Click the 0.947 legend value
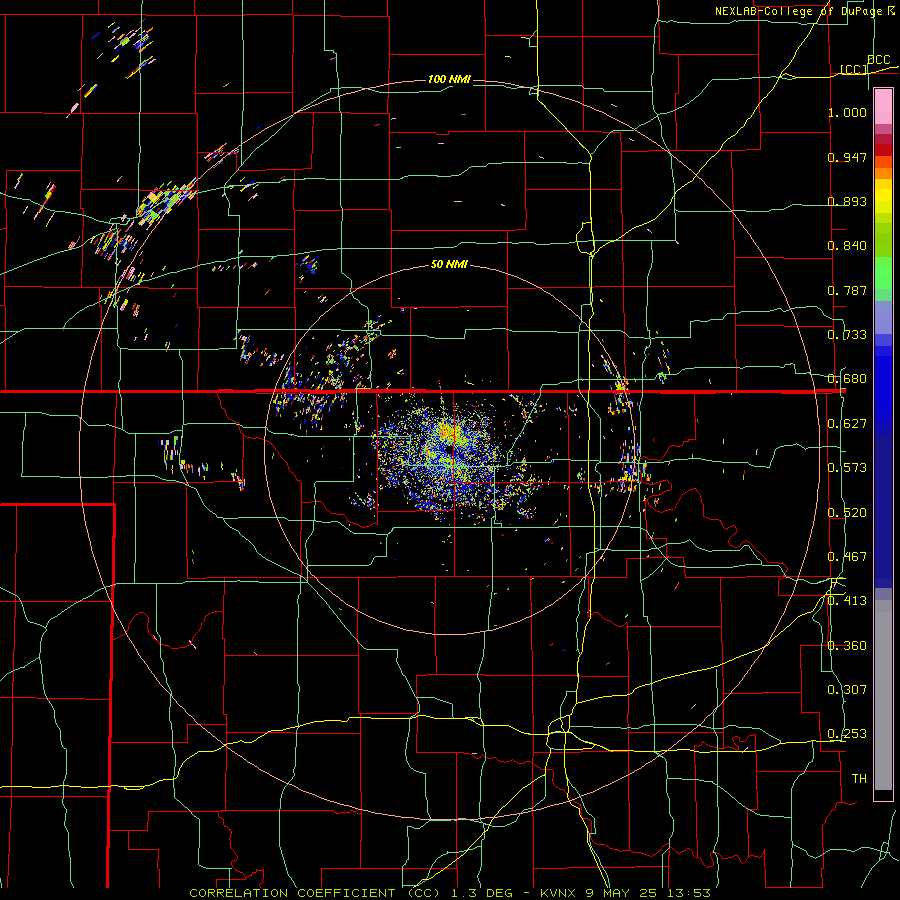The height and width of the screenshot is (900, 900). [x=847, y=157]
